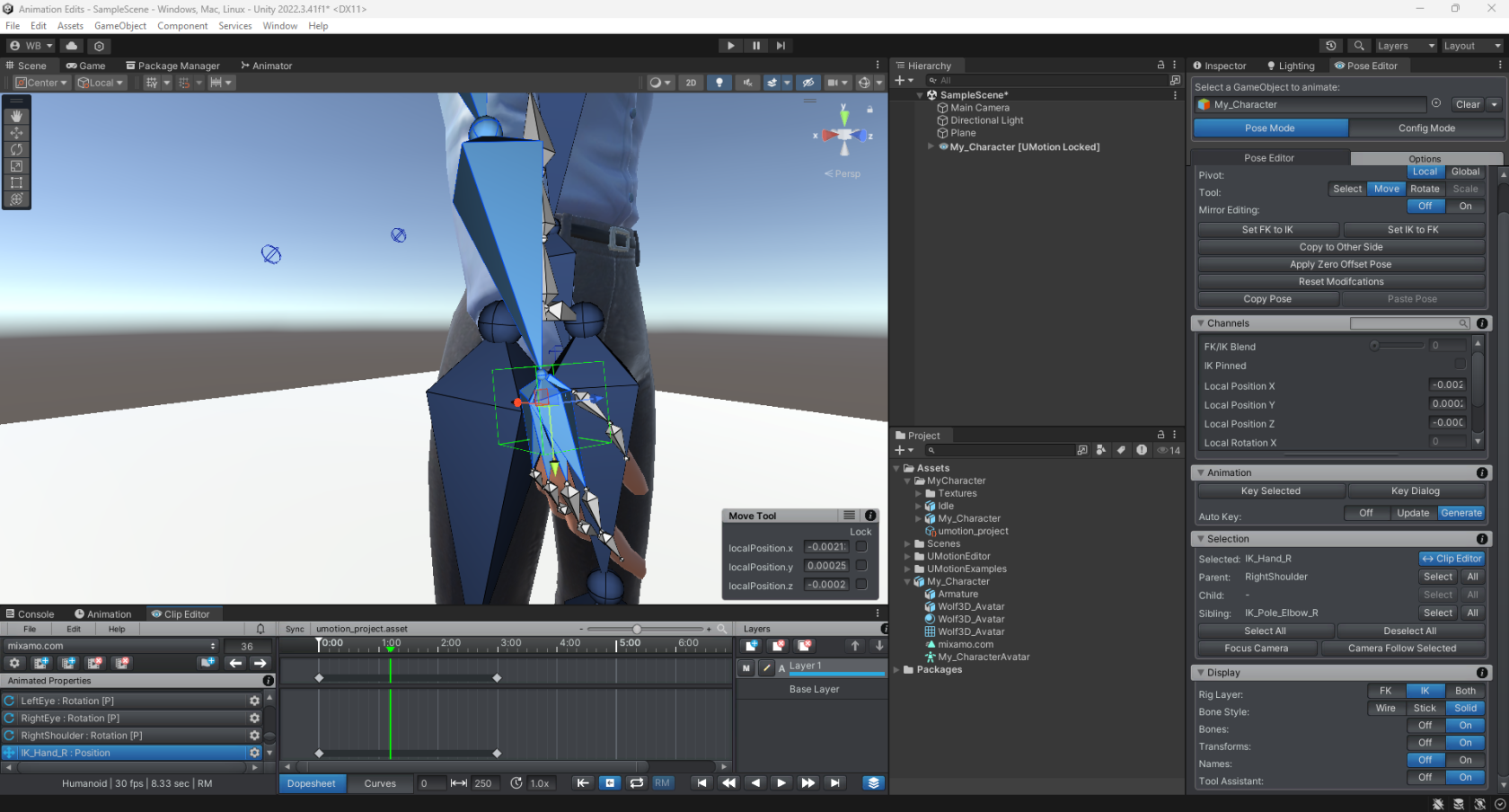Move layer up arrow in Layers
The width and height of the screenshot is (1509, 812).
click(855, 646)
